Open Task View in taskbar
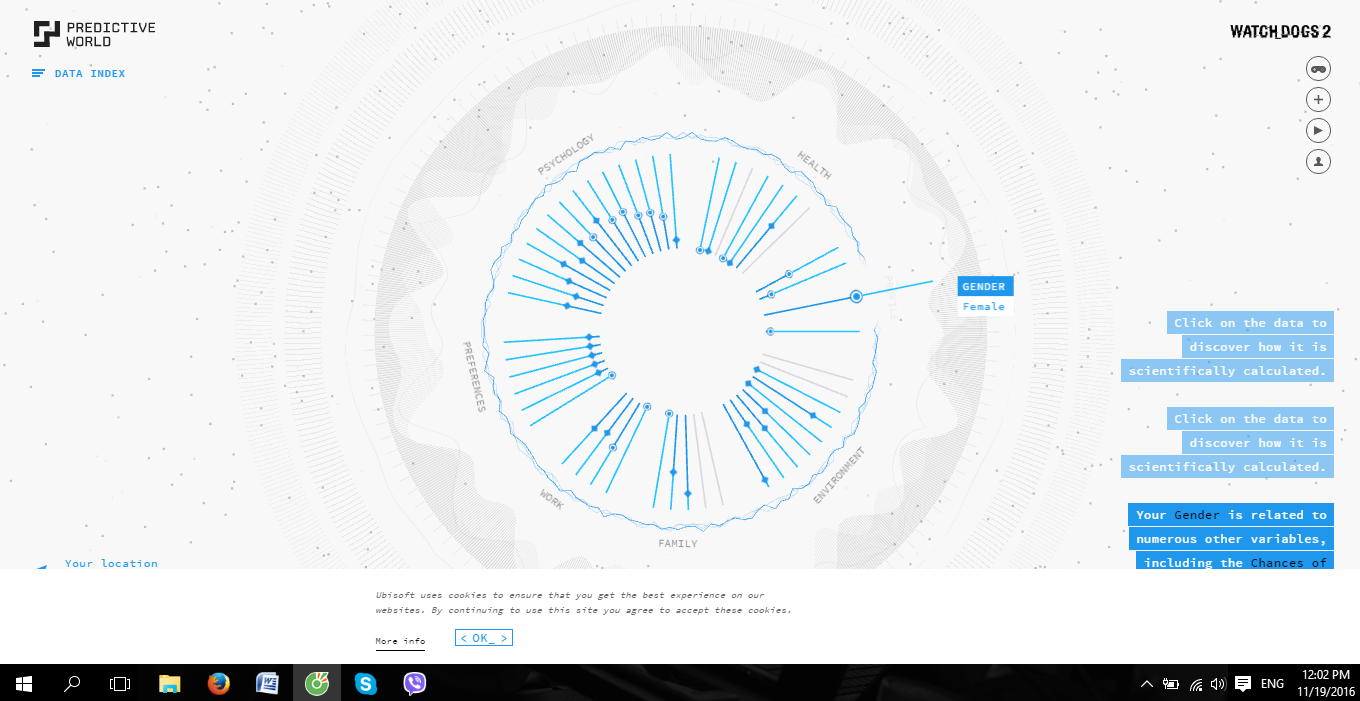1360x701 pixels. (120, 684)
